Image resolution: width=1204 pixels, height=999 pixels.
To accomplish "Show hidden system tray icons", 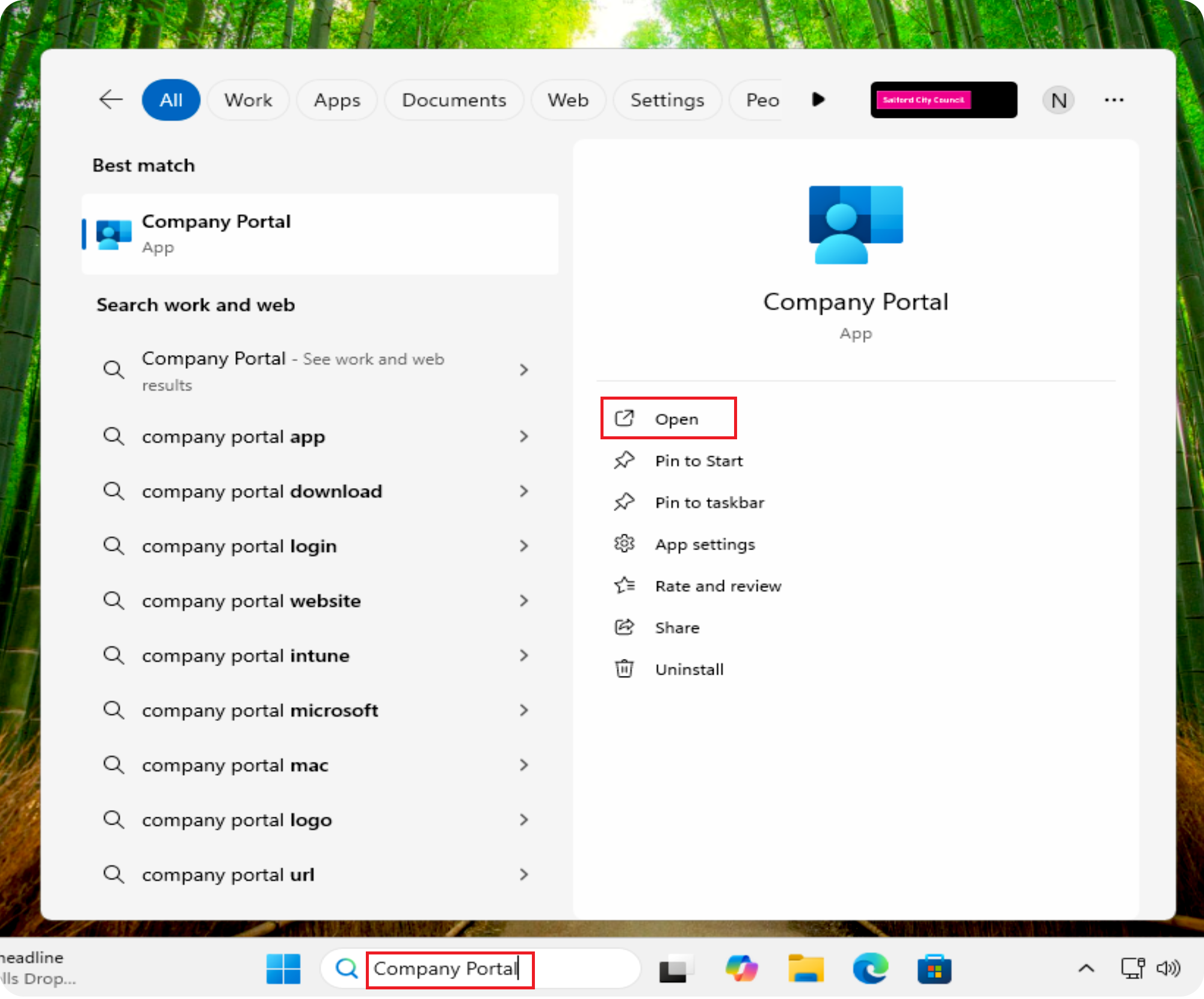I will (x=1086, y=968).
